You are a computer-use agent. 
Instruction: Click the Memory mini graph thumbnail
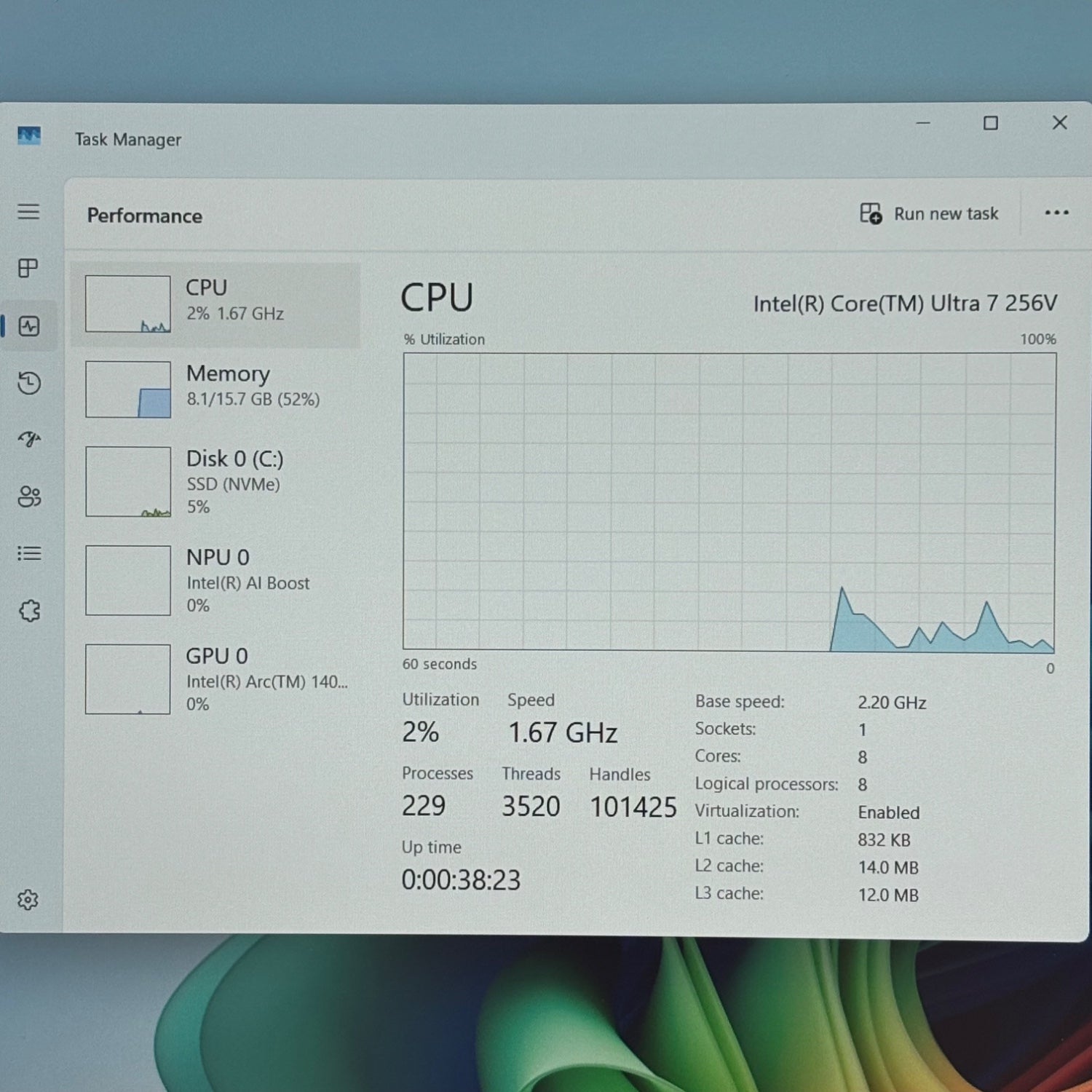pos(128,389)
